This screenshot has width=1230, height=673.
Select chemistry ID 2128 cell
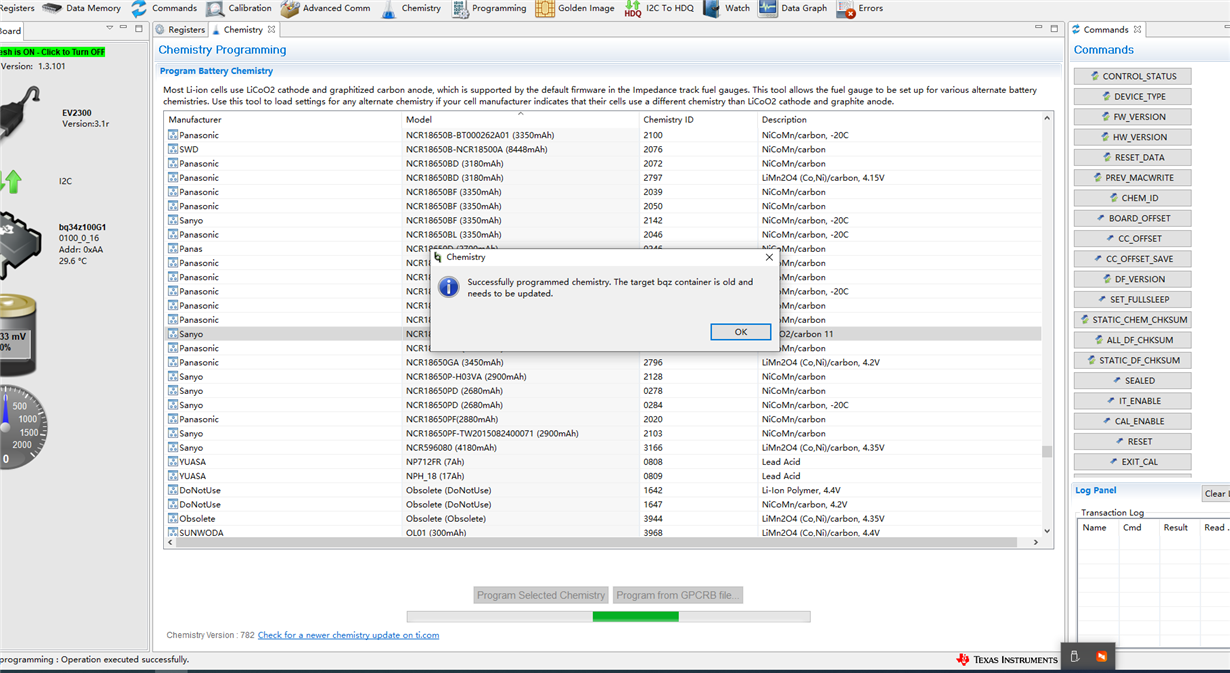698,377
